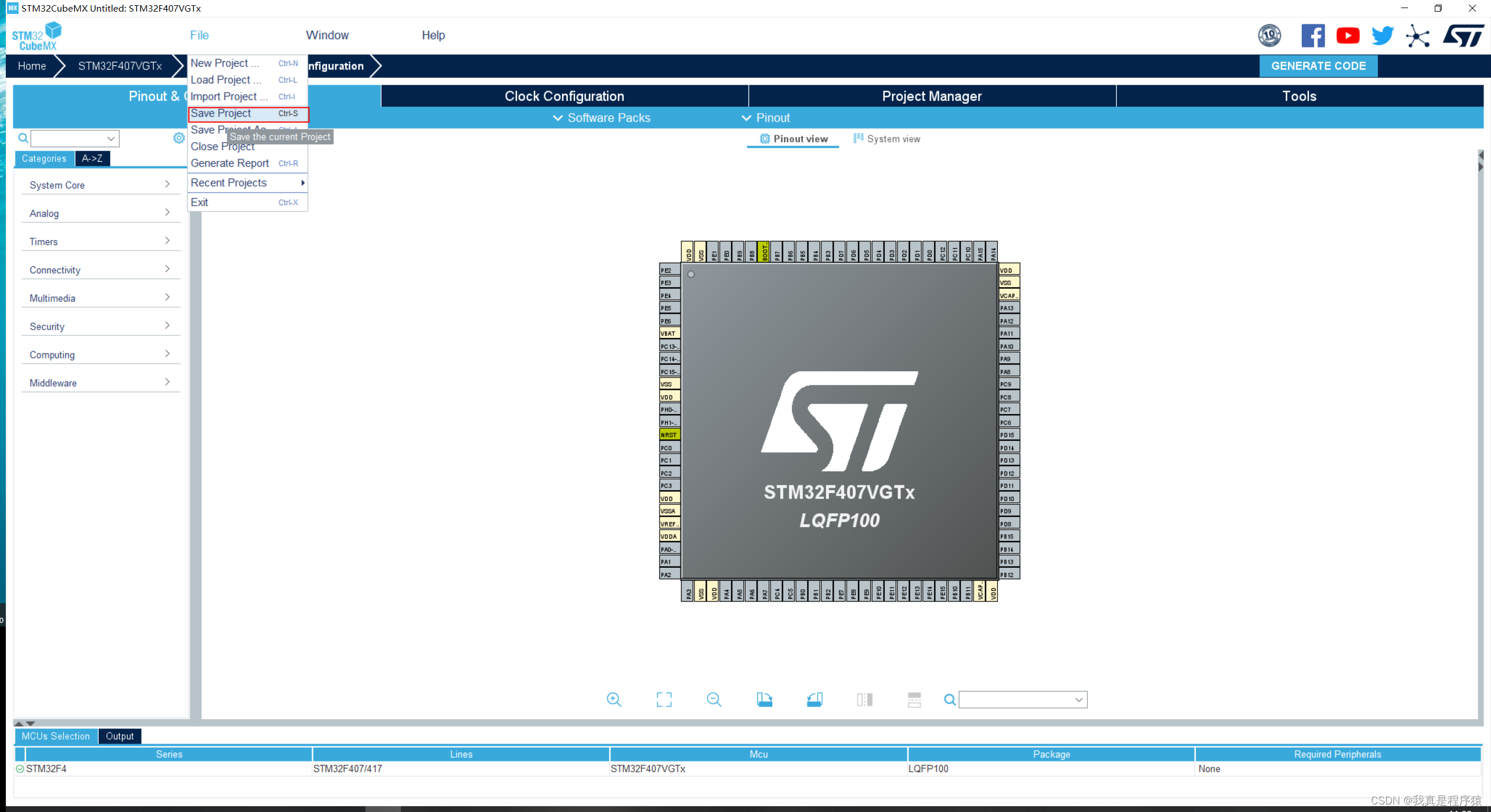
Task: Click the fit-to-screen best fit icon
Action: 664,699
